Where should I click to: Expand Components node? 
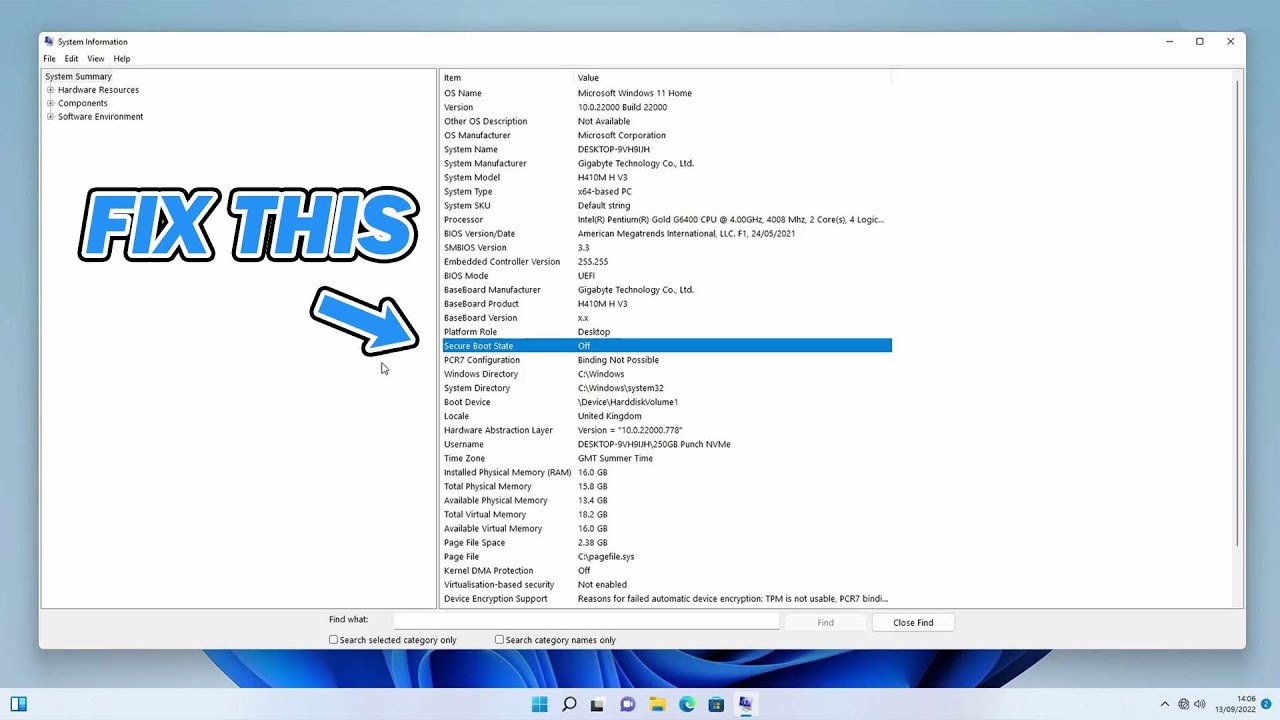click(x=50, y=103)
